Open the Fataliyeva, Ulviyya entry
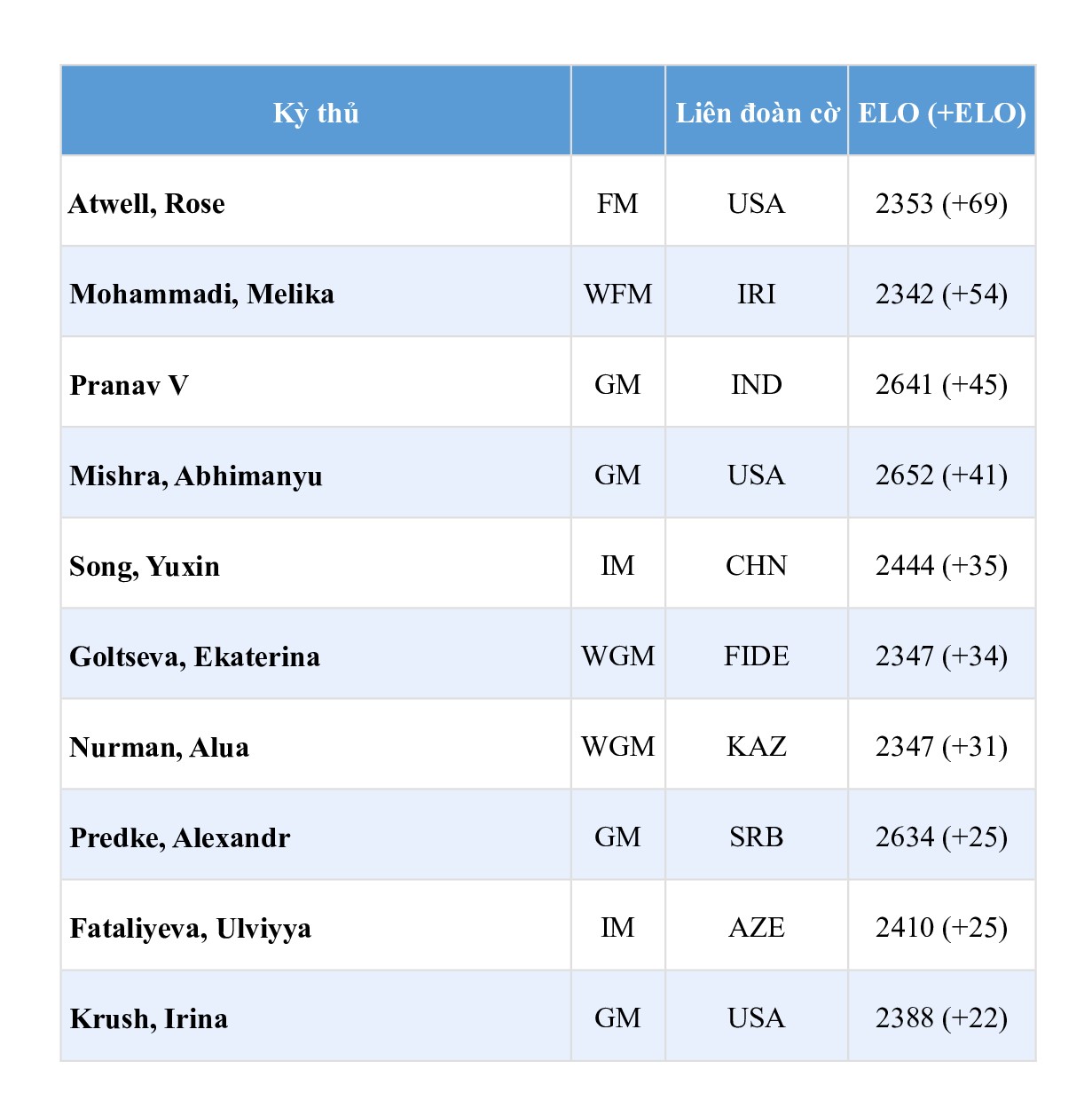The height and width of the screenshot is (1108, 1092). click(191, 929)
